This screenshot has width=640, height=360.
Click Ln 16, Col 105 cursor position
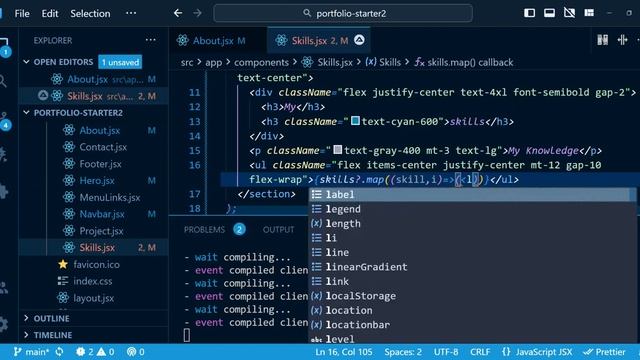click(344, 352)
